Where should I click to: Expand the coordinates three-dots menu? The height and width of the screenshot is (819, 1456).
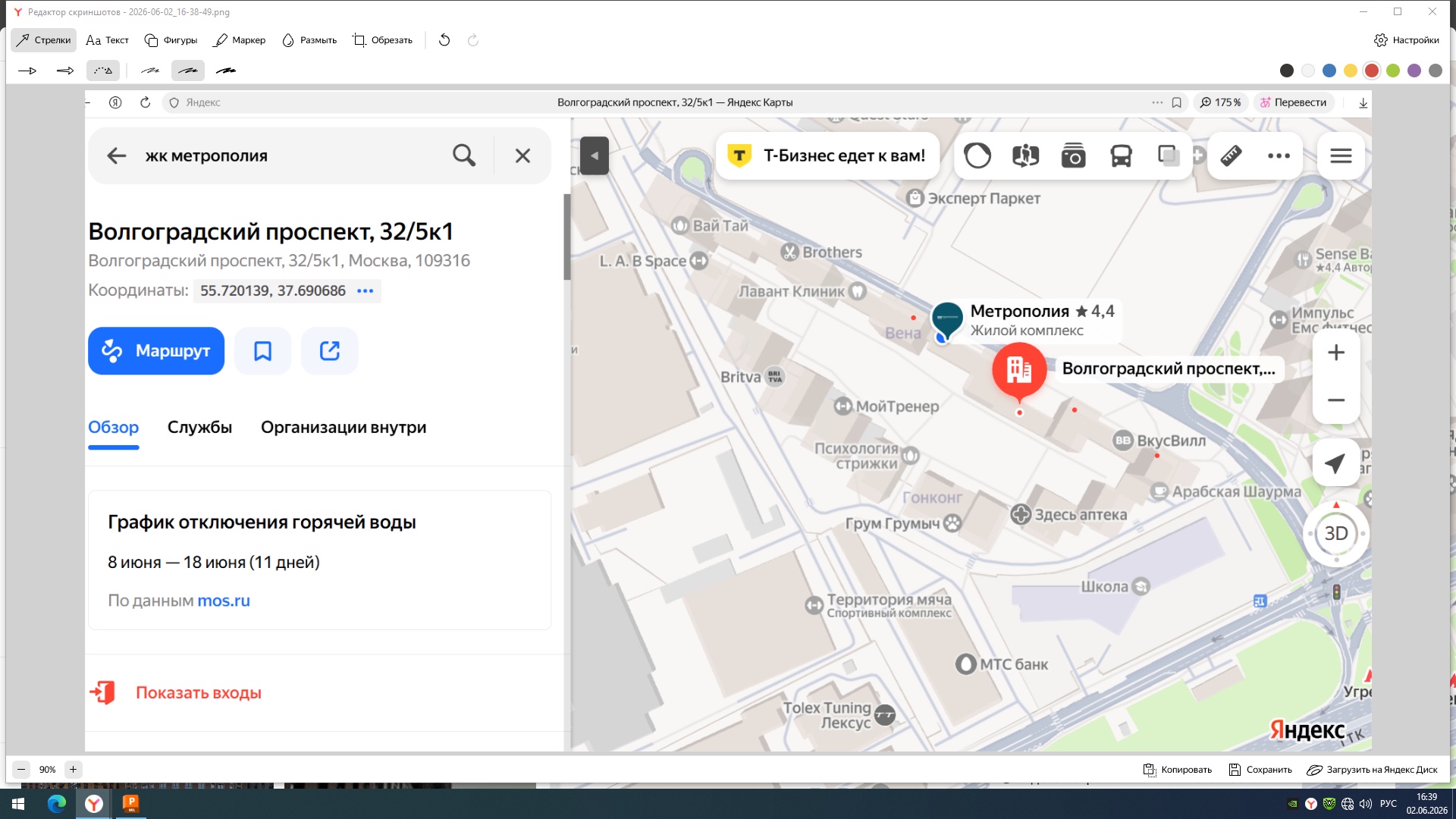pyautogui.click(x=365, y=291)
